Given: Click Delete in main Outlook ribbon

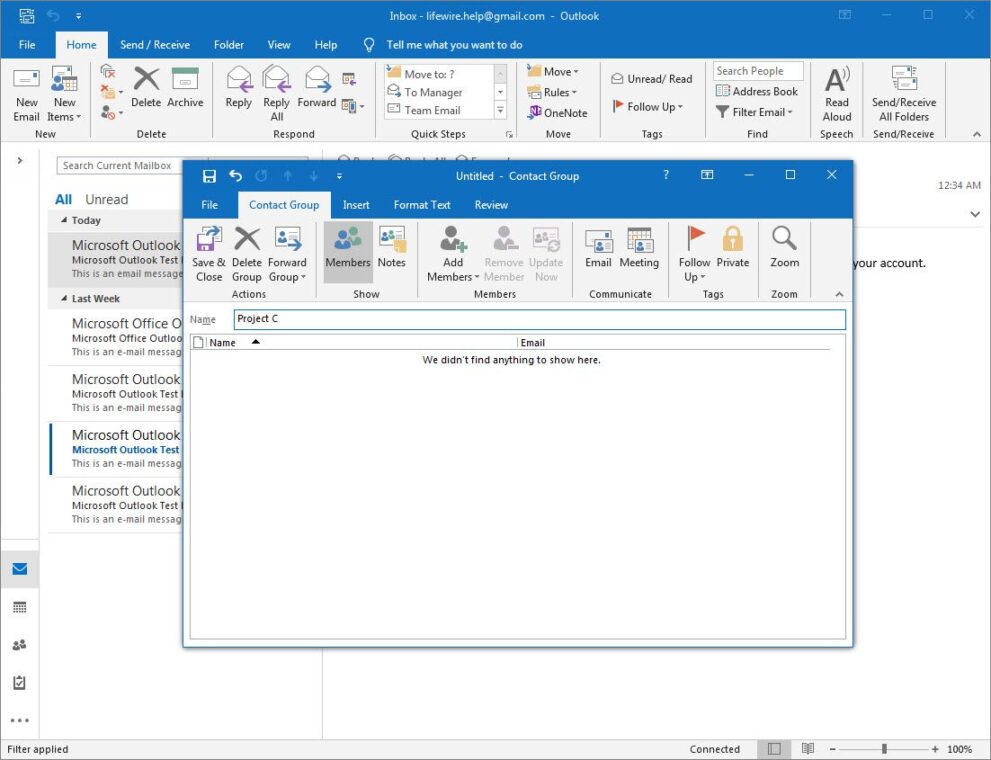Looking at the screenshot, I should [x=146, y=88].
